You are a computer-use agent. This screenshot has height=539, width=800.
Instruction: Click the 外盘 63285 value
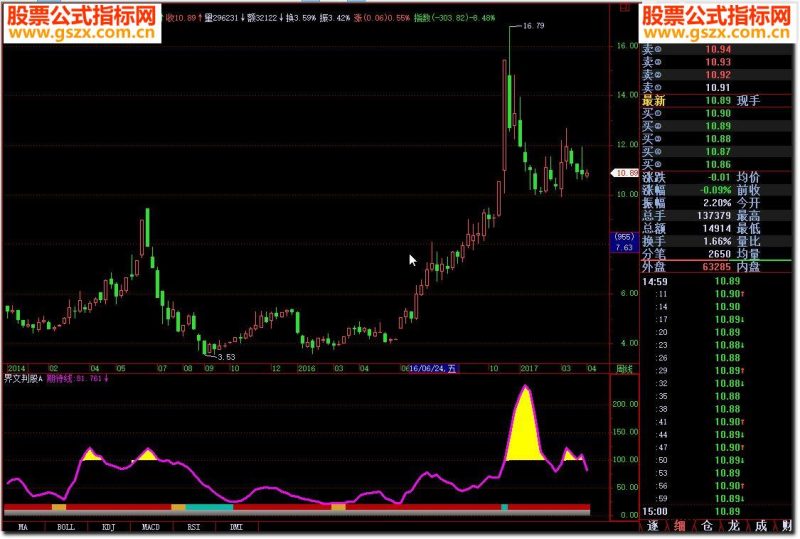[717, 266]
